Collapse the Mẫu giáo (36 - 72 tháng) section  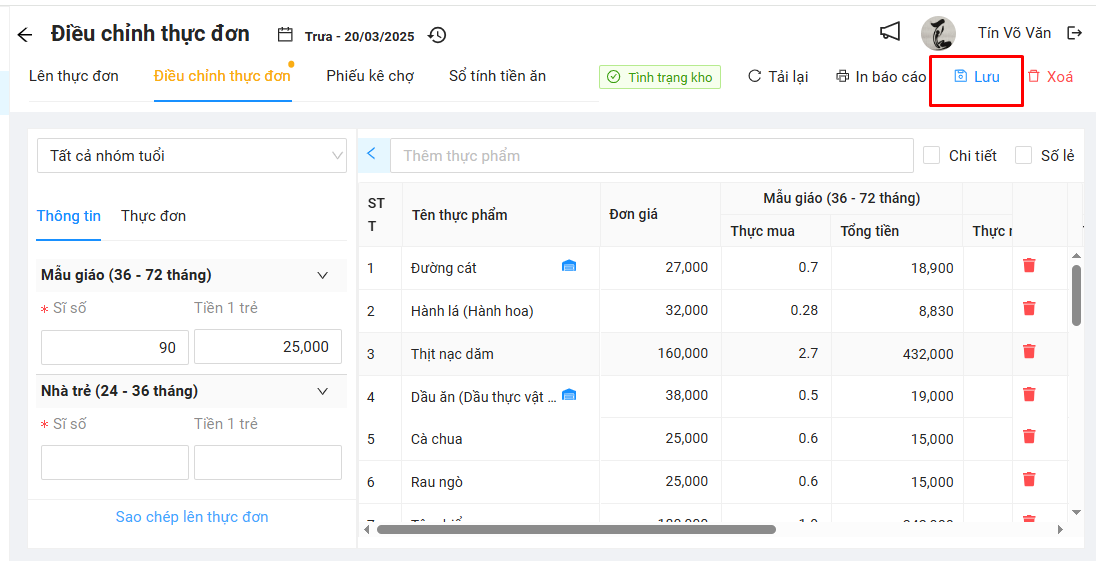pos(322,275)
